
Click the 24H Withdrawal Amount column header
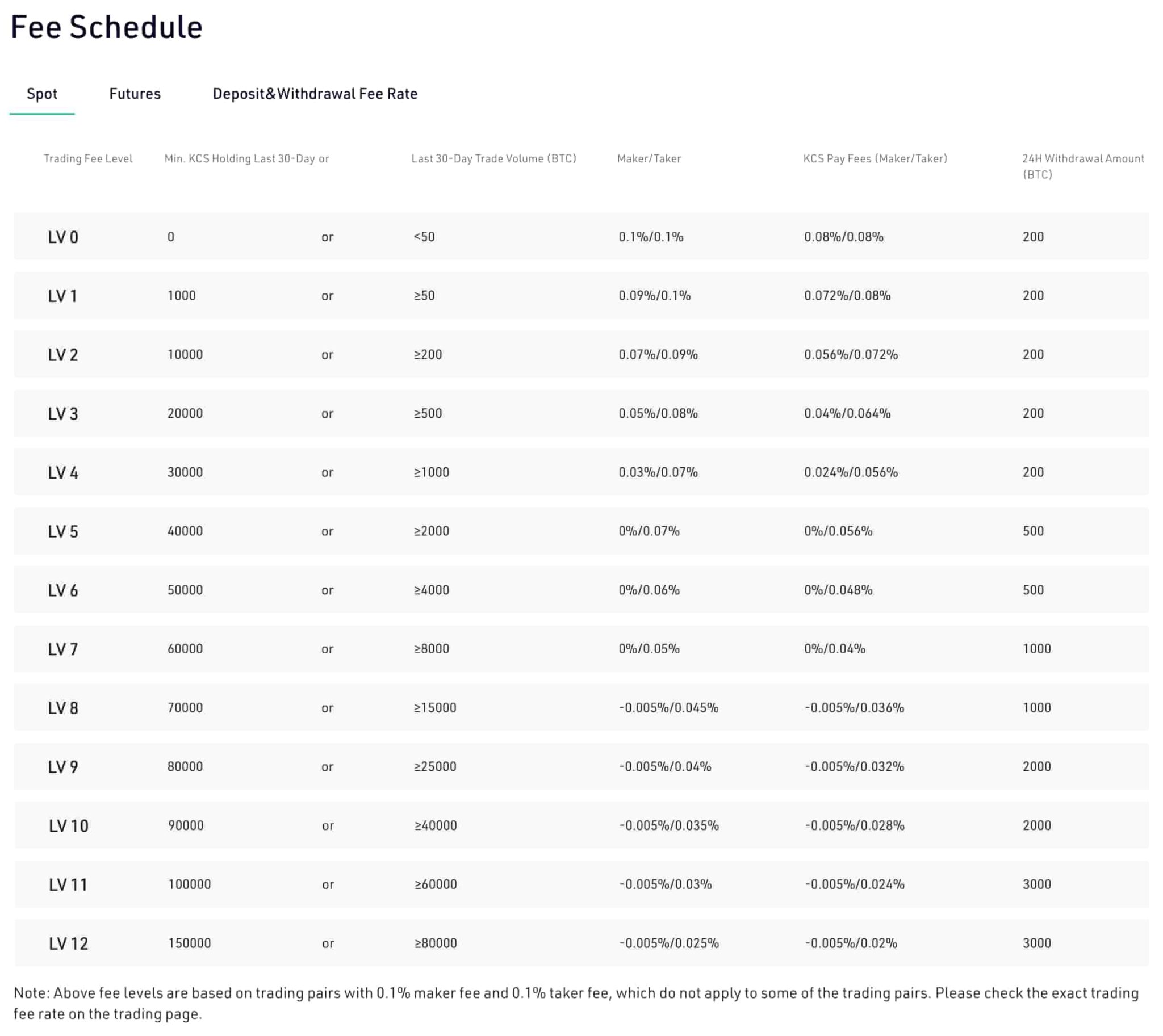[x=1082, y=166]
